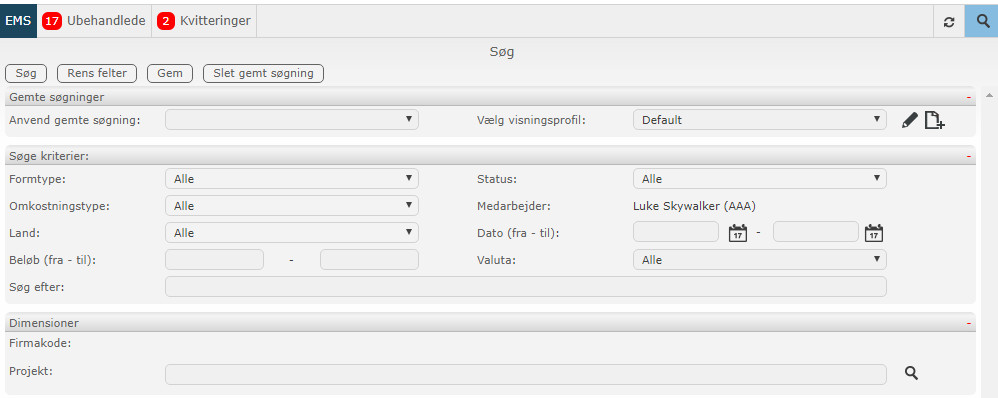
Task: Open the search magnifier in the top-right corner
Action: [983, 21]
